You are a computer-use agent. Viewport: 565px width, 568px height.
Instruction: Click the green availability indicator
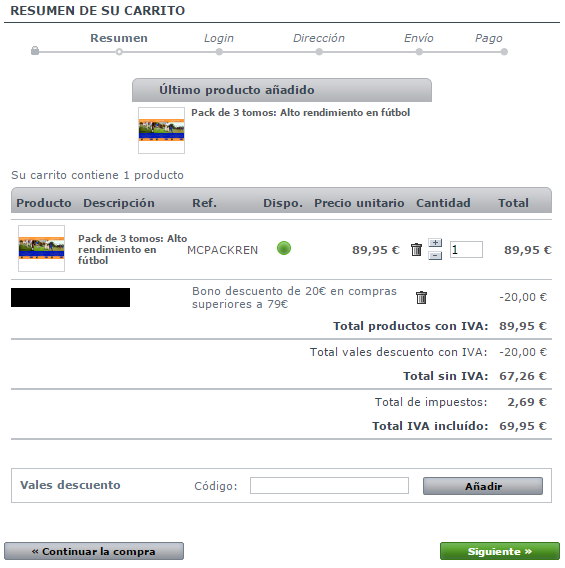click(284, 248)
